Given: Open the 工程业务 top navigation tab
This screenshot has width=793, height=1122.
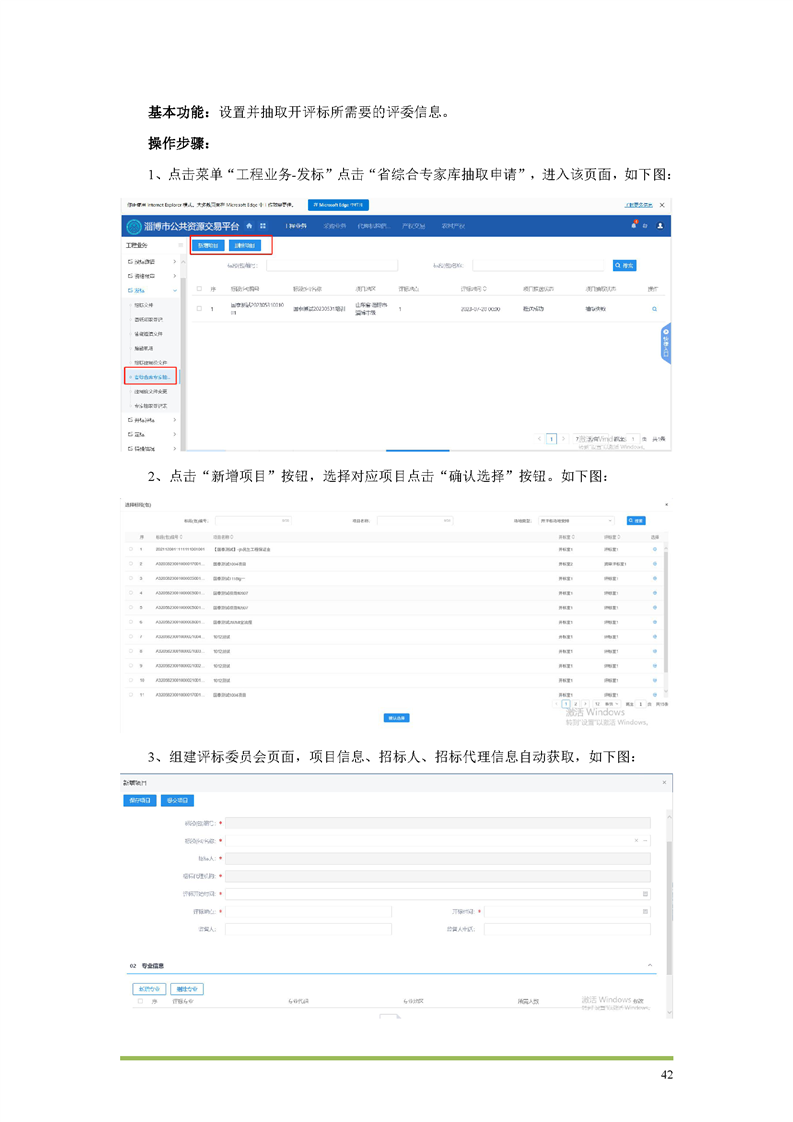Looking at the screenshot, I should 295,226.
